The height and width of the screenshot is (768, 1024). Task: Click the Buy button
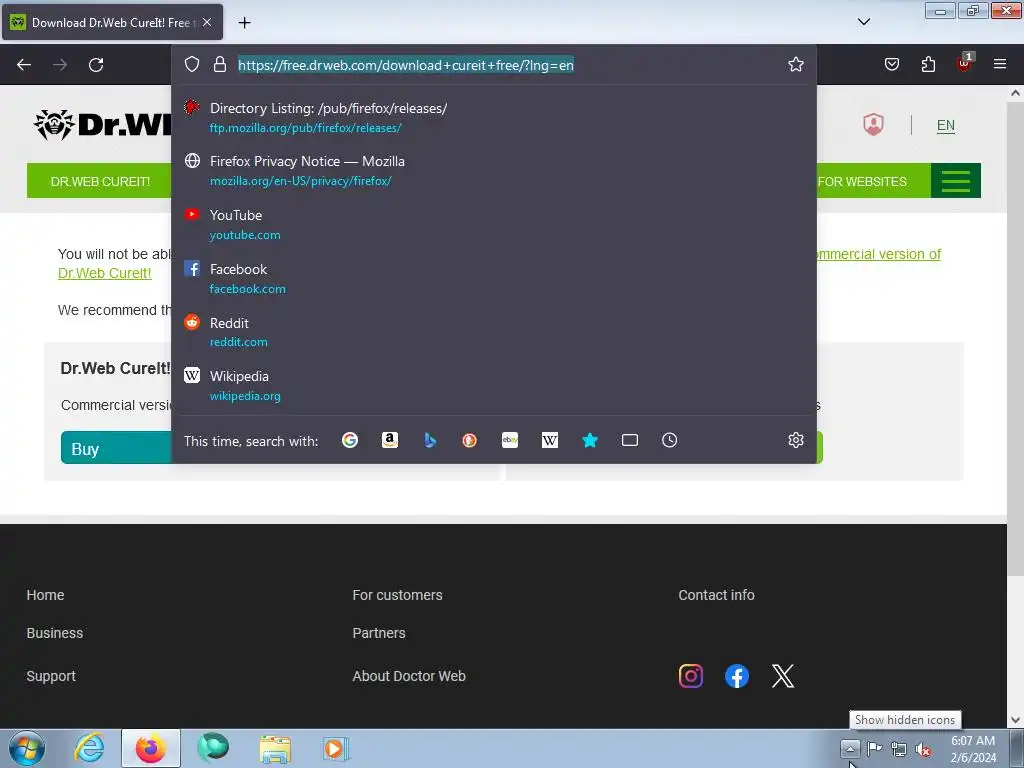coord(116,449)
